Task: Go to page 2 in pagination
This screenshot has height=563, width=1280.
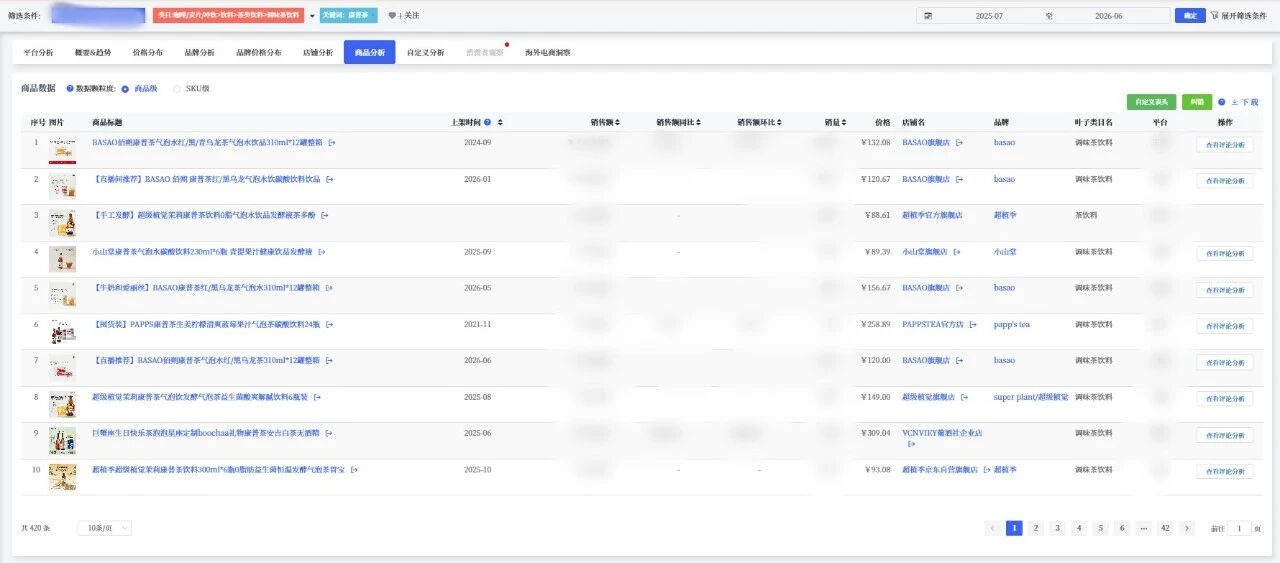Action: 1035,528
